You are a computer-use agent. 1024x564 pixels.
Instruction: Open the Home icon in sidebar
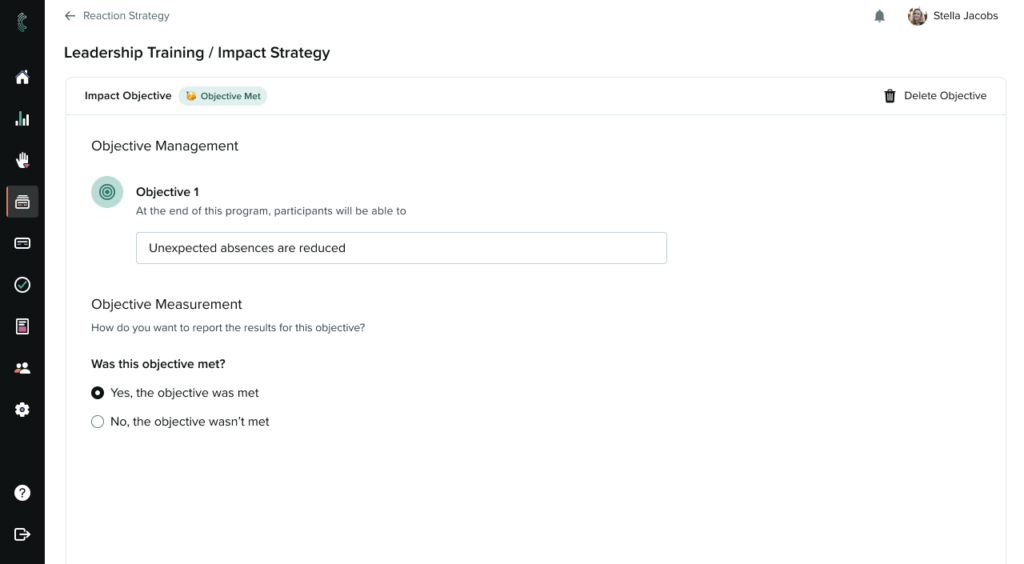click(x=22, y=77)
